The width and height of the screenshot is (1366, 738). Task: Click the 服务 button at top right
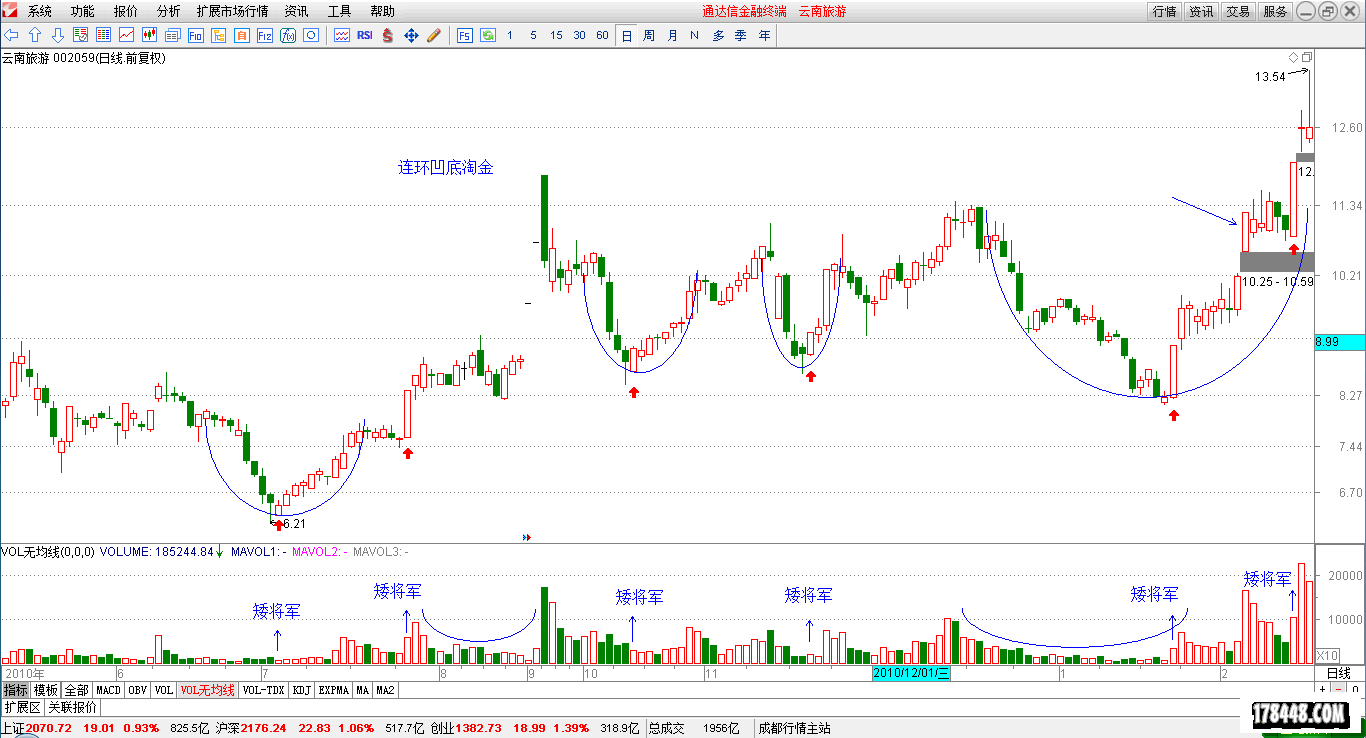(1275, 11)
